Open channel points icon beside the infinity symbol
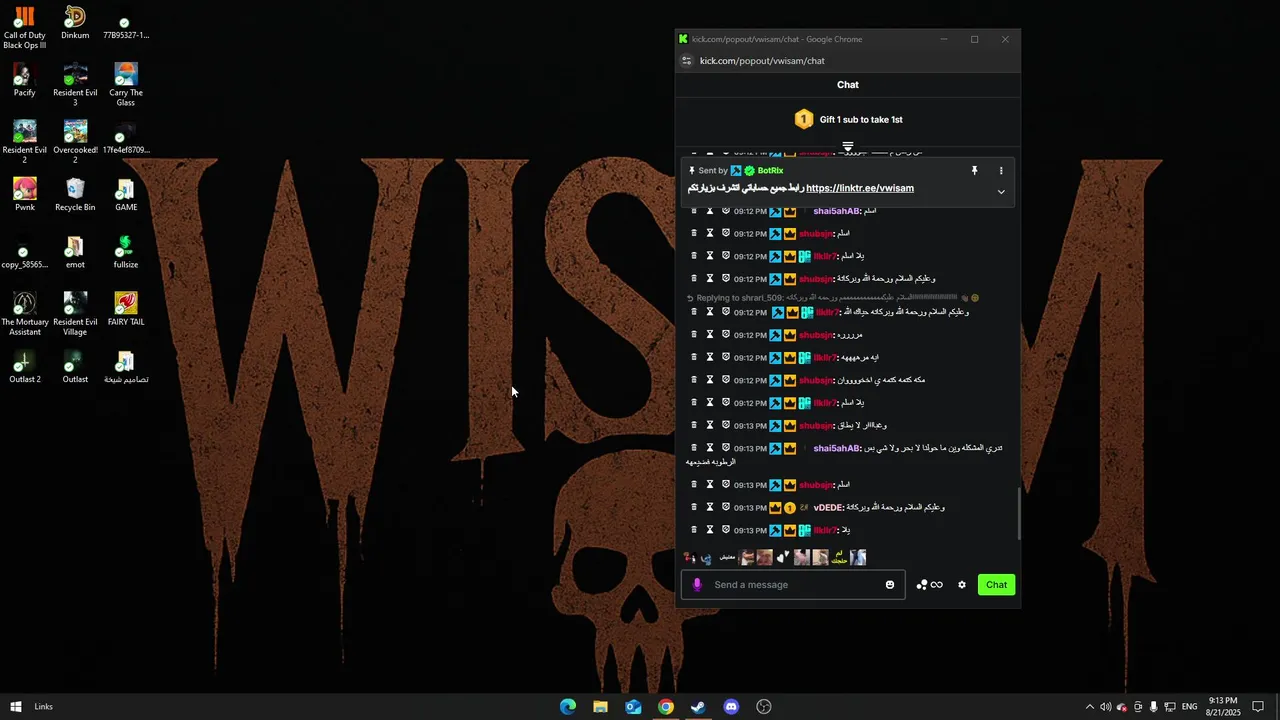 pyautogui.click(x=921, y=585)
